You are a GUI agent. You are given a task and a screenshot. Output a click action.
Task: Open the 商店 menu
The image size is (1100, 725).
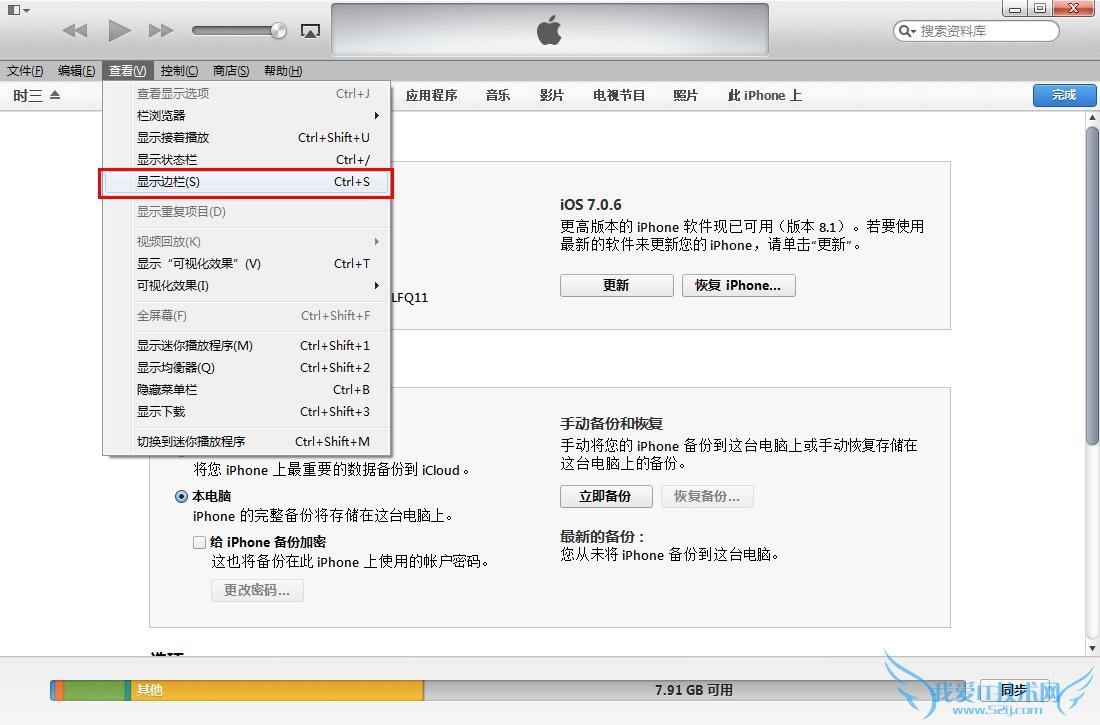233,70
